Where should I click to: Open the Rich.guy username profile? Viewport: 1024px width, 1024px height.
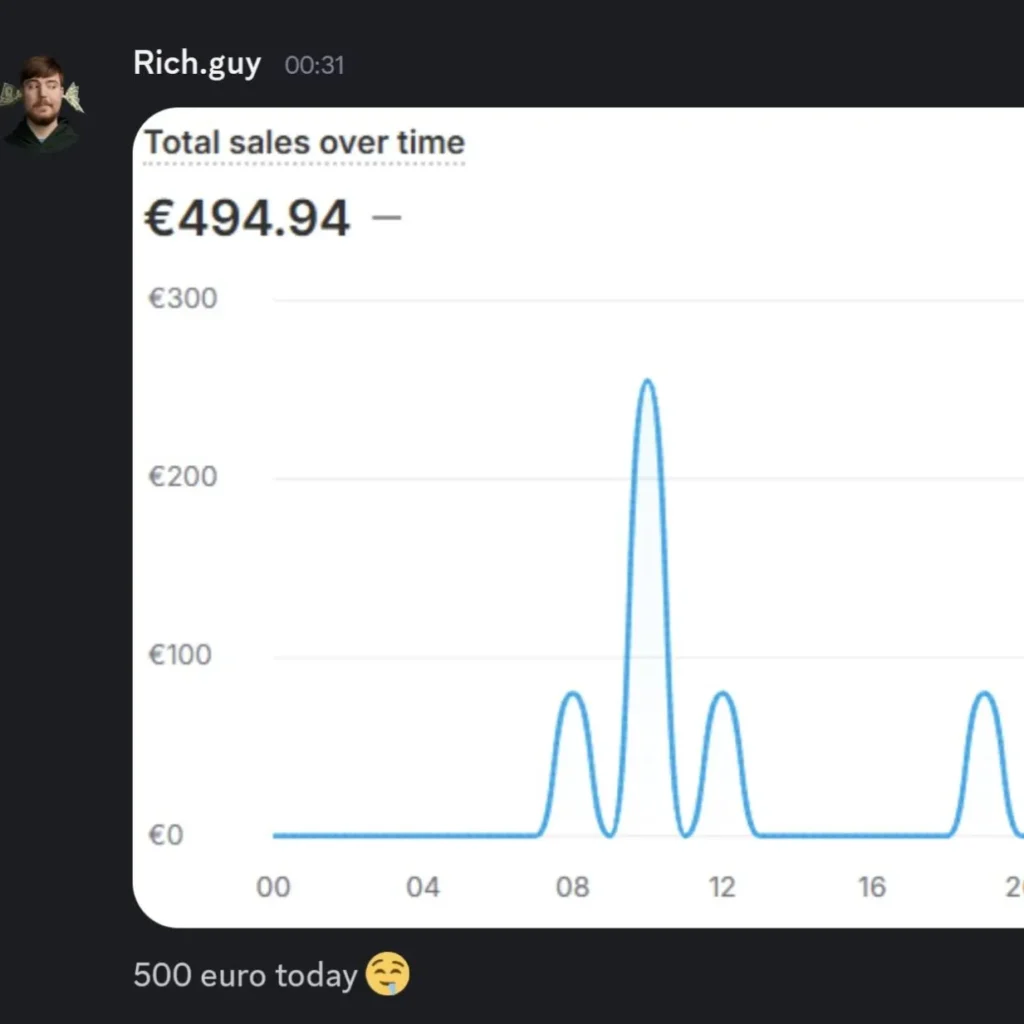click(x=197, y=64)
